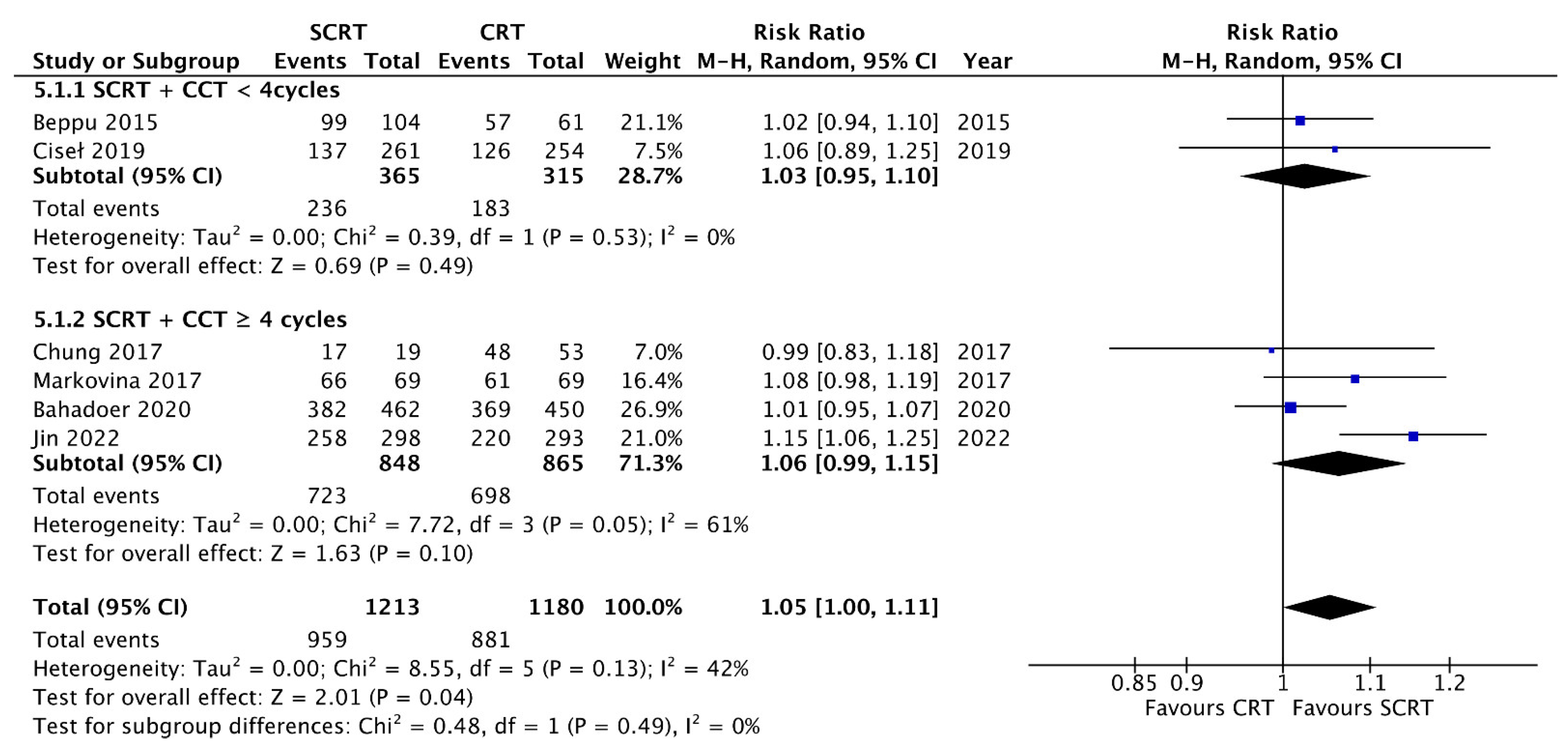Select the '5.1.1 SCRT + CCT < 4cycles' heading
Screen dimensions: 1568x750
186,90
